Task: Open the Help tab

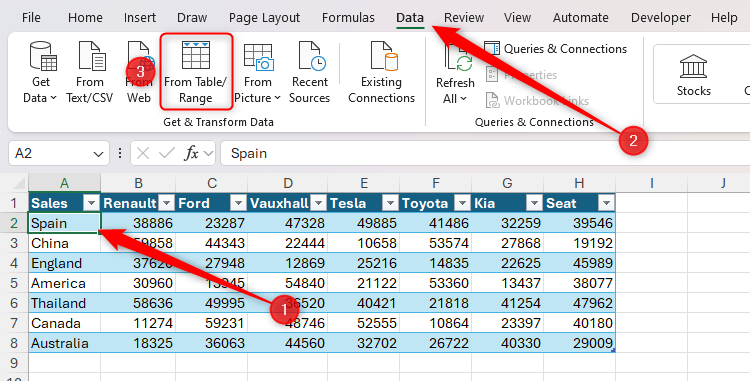Action: (x=724, y=18)
